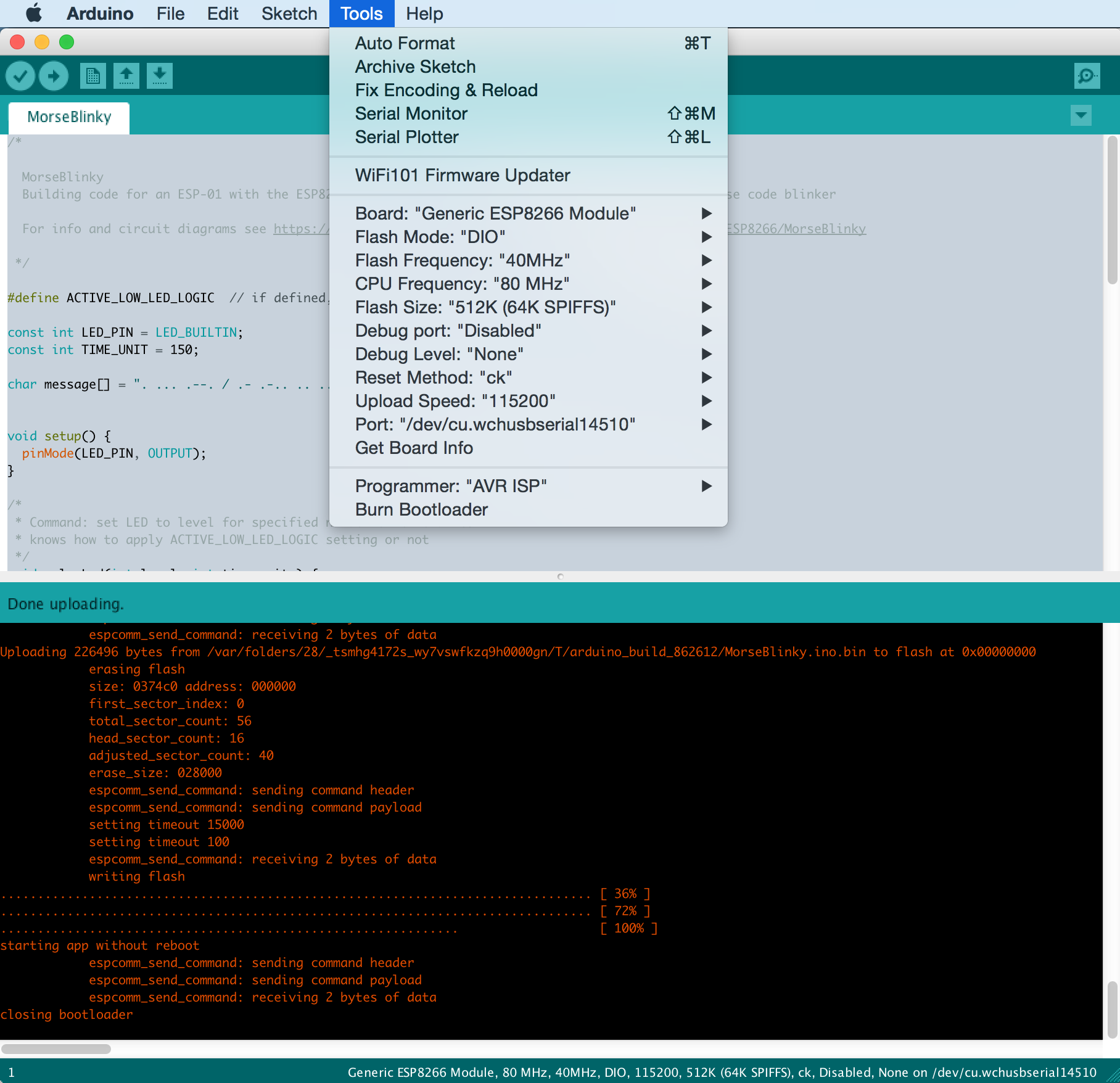Click the code editor vertical scrollbar
This screenshot has width=1120, height=1083.
click(1113, 210)
